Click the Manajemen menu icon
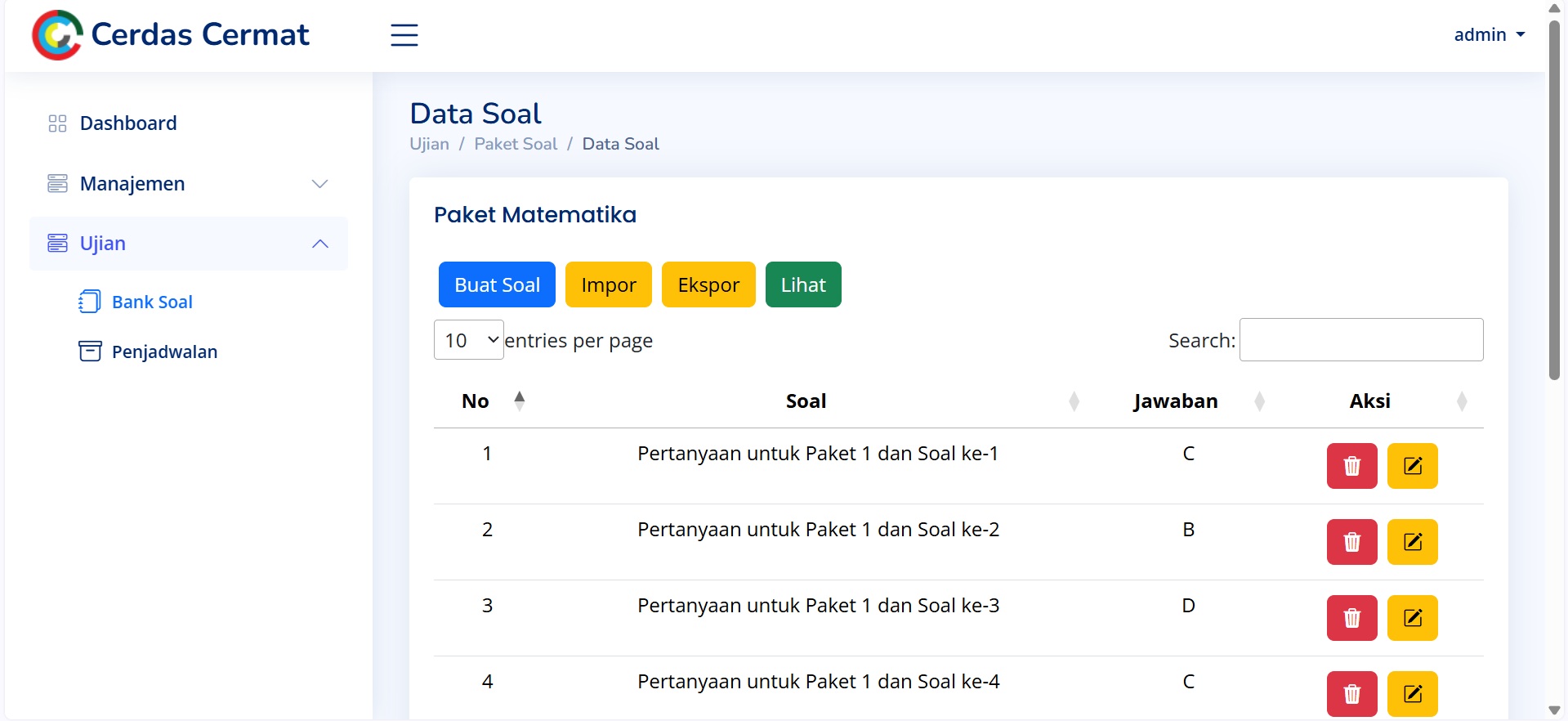Viewport: 1568px width, 721px height. (57, 183)
